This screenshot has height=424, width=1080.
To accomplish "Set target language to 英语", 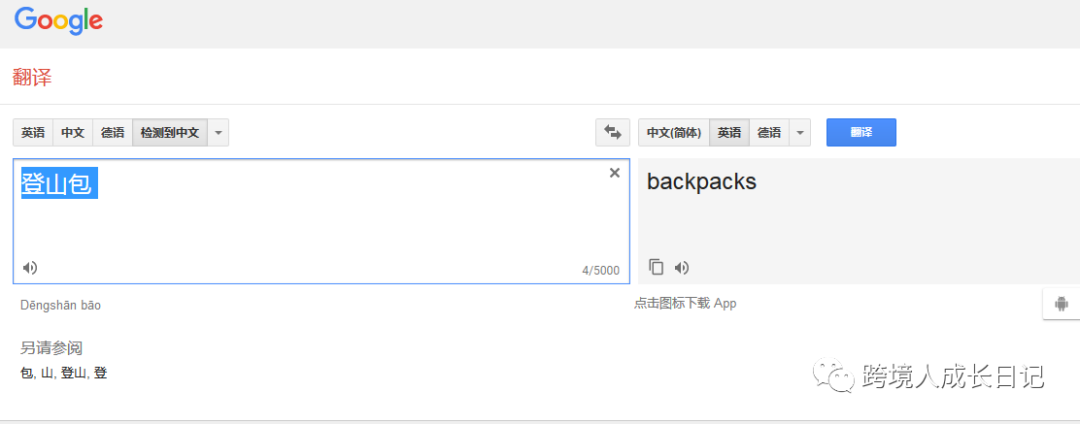I will (x=729, y=132).
